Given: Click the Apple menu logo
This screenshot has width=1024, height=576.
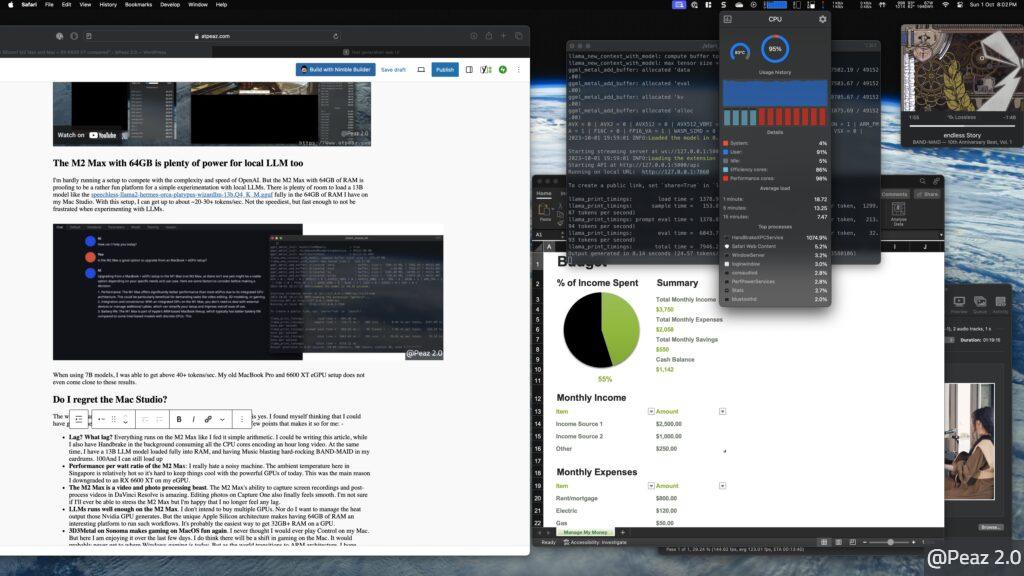Looking at the screenshot, I should click(x=10, y=5).
